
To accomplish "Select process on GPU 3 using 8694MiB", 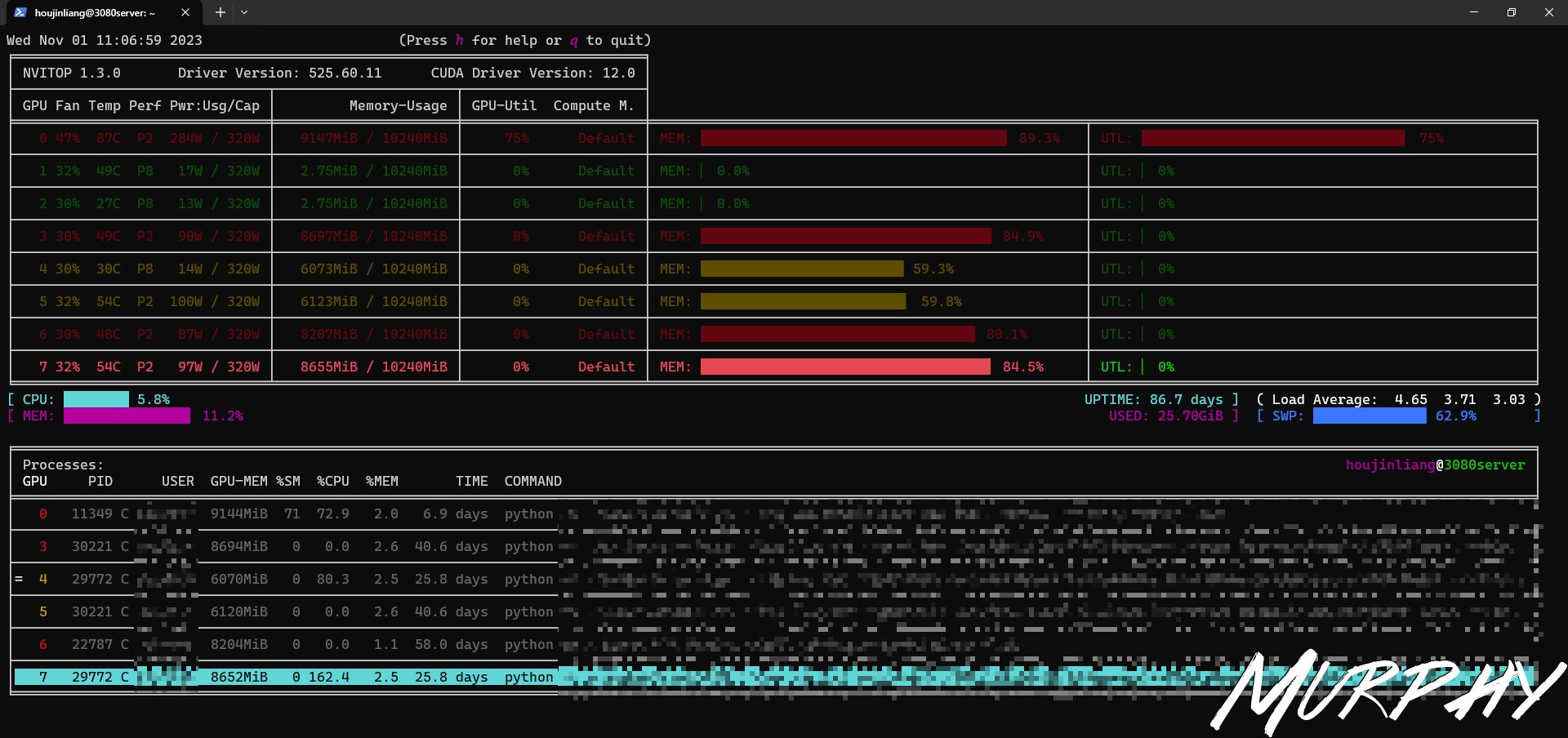I will pos(774,546).
